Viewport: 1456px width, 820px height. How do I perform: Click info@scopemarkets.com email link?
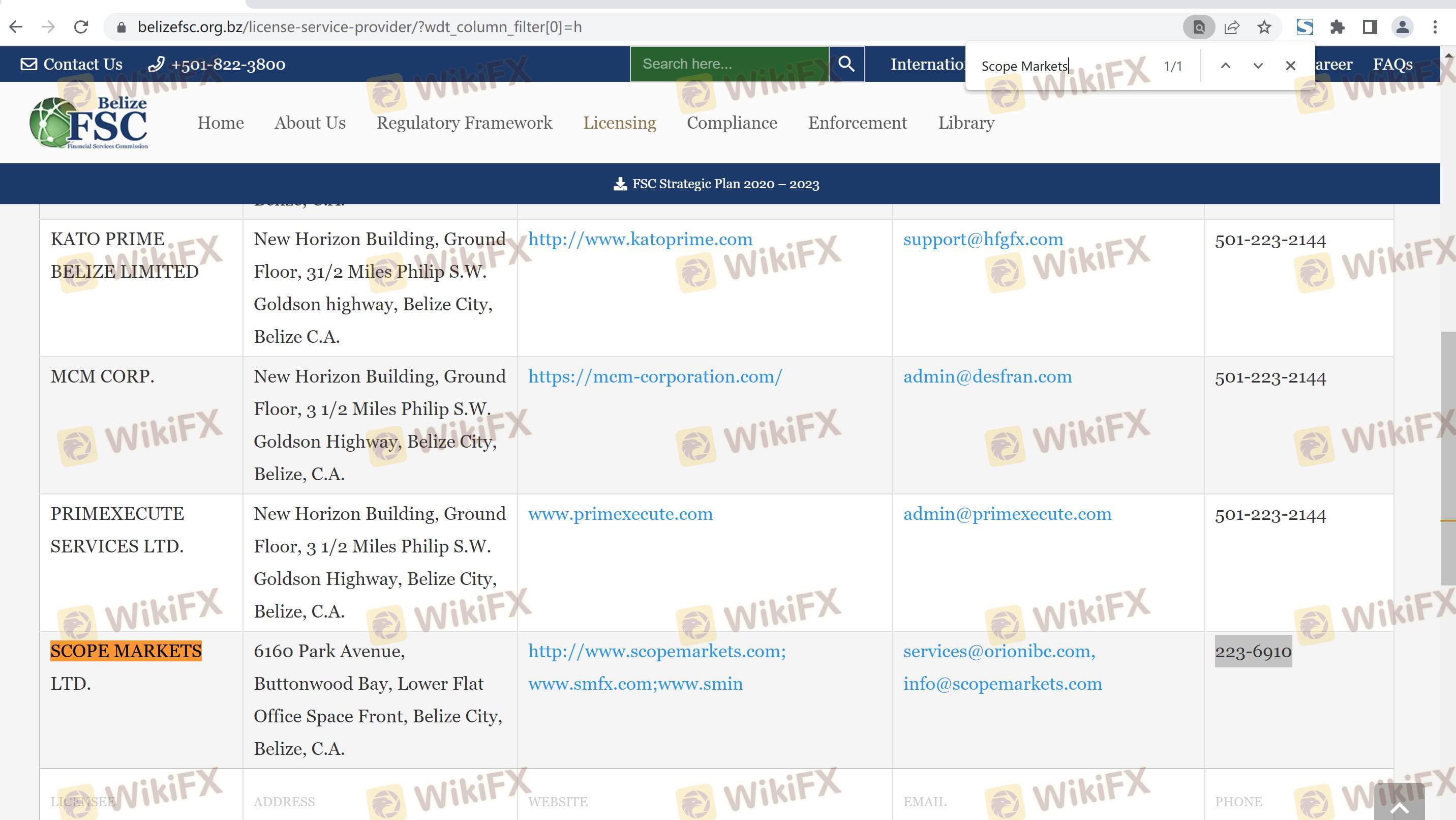1002,684
